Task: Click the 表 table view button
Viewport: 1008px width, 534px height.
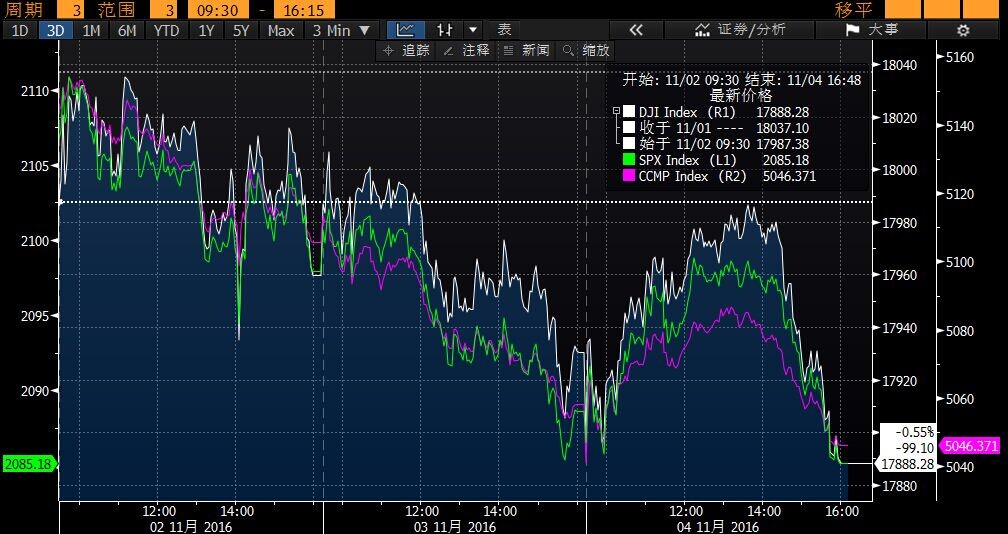Action: coord(504,30)
